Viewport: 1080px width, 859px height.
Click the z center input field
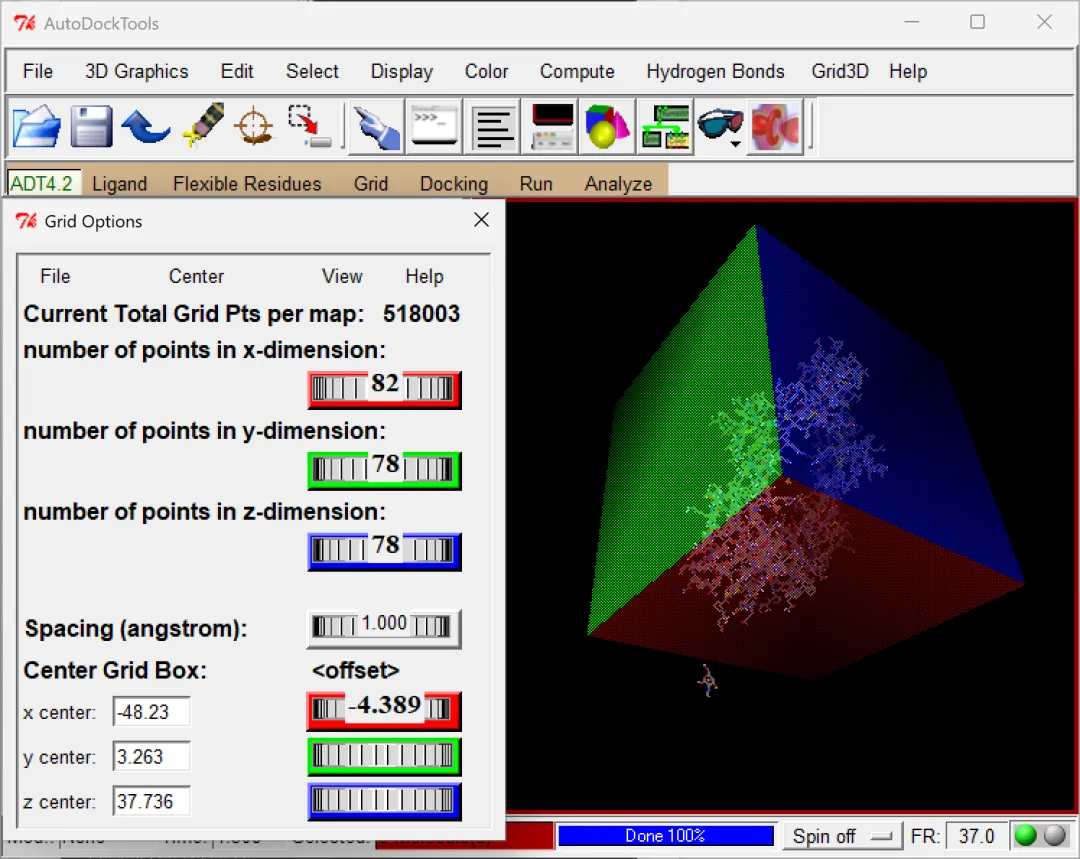coord(152,801)
